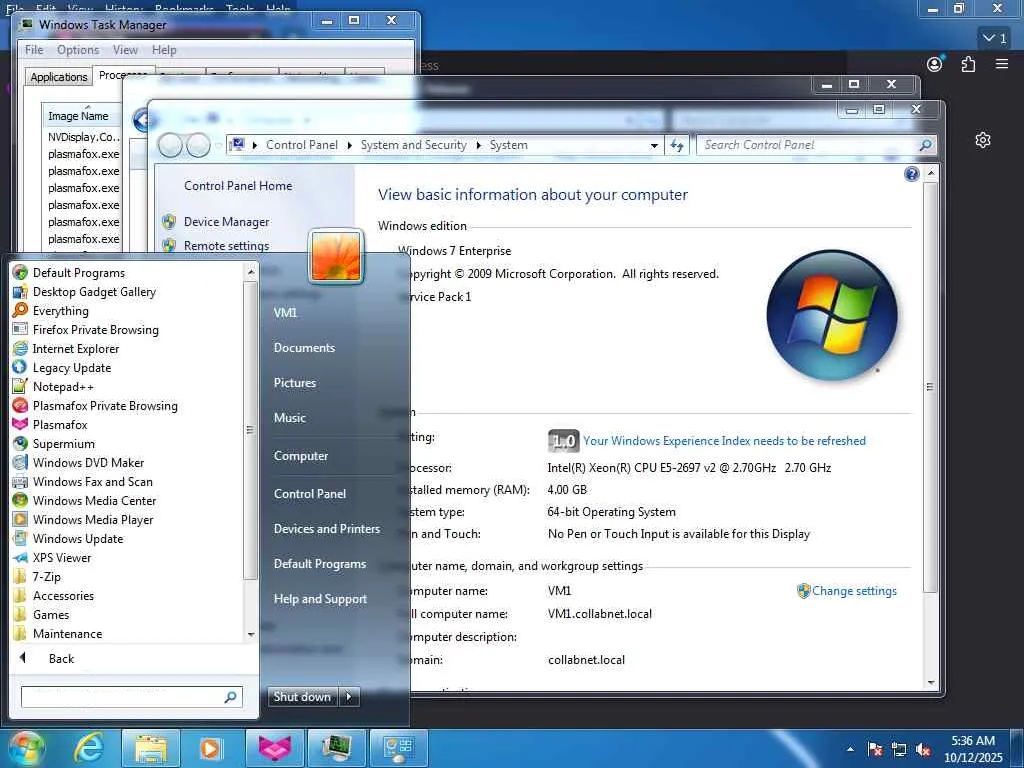Show hidden tray icons arrow
Viewport: 1024px width, 768px height.
(x=850, y=750)
